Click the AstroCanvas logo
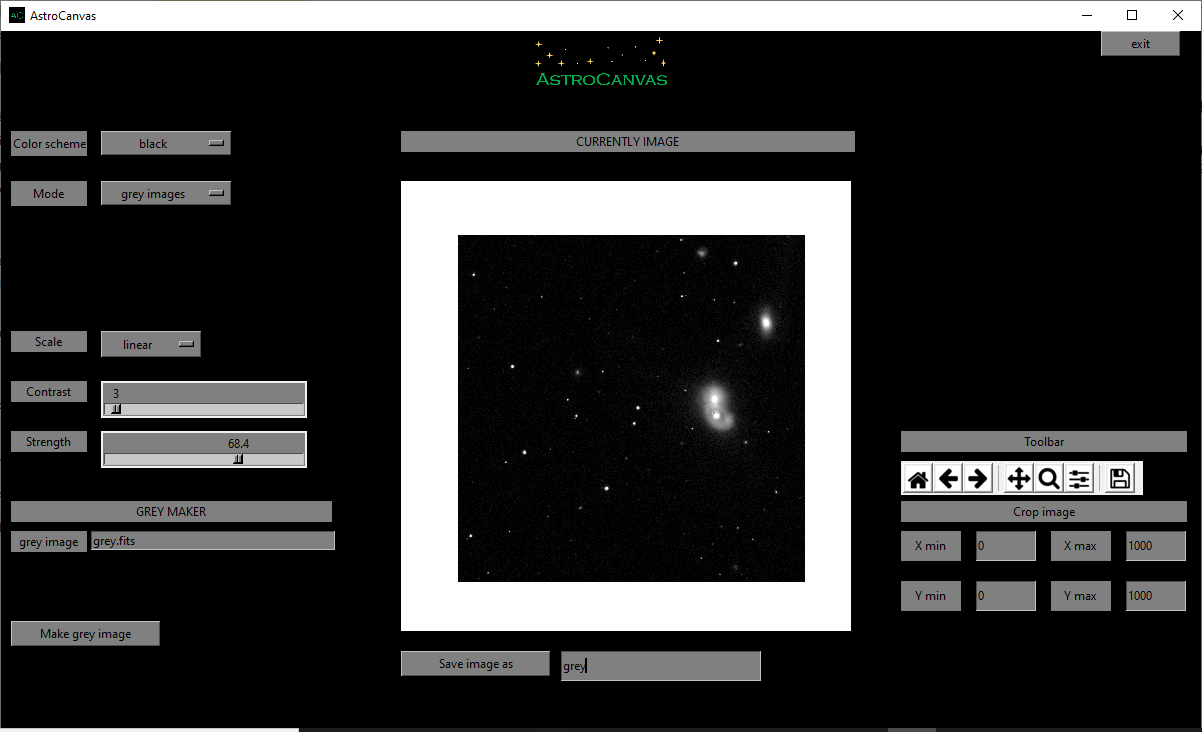The height and width of the screenshot is (732, 1202). pyautogui.click(x=601, y=63)
